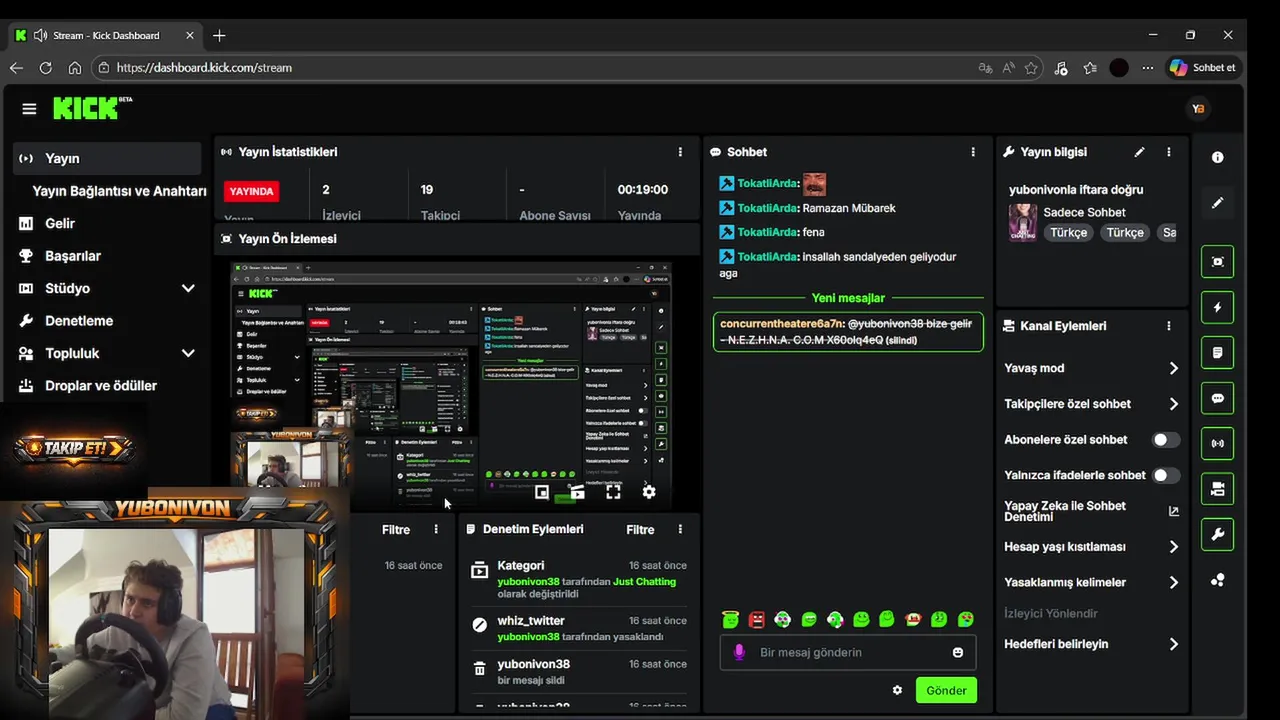The height and width of the screenshot is (720, 1280).
Task: Open Yavaş mod settings
Action: tap(1091, 368)
